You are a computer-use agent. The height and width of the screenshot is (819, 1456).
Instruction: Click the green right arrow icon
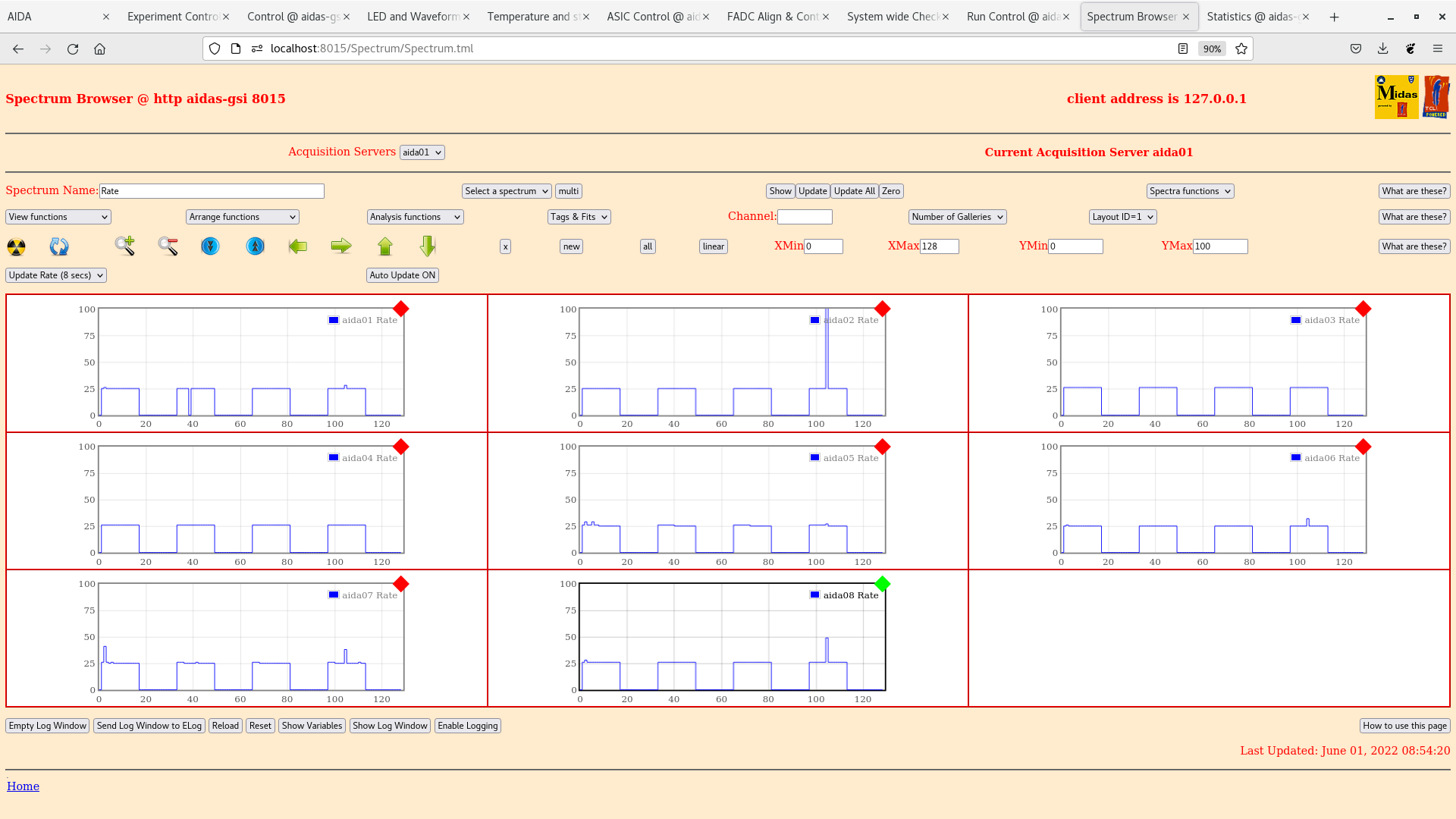tap(341, 246)
